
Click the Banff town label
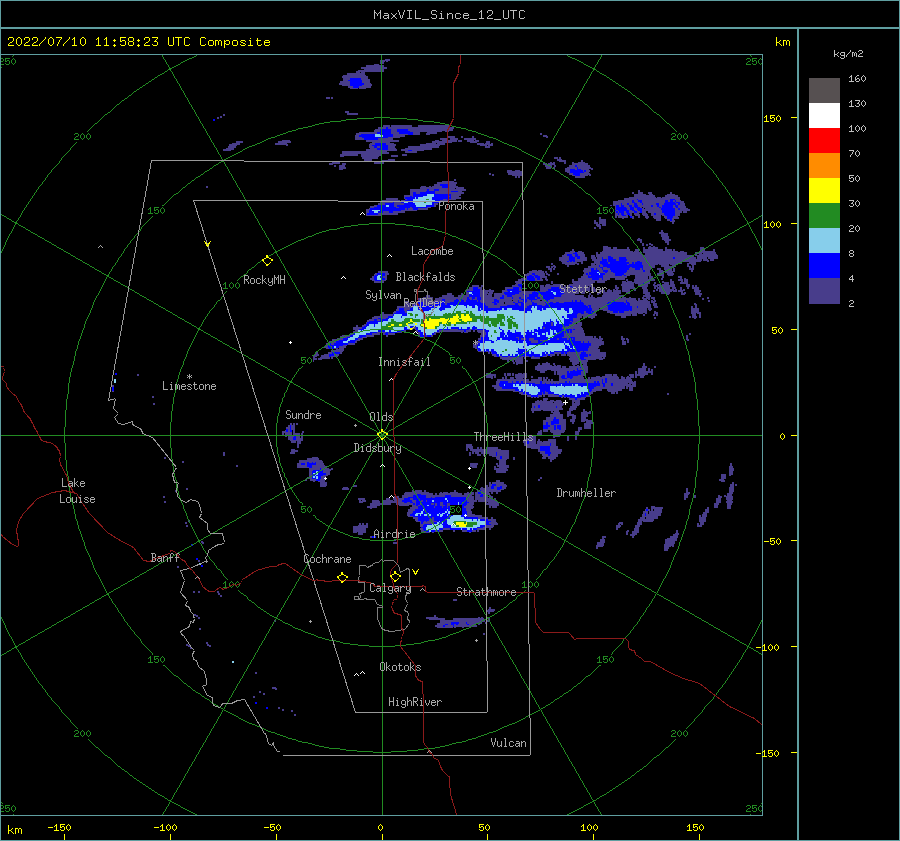click(165, 557)
